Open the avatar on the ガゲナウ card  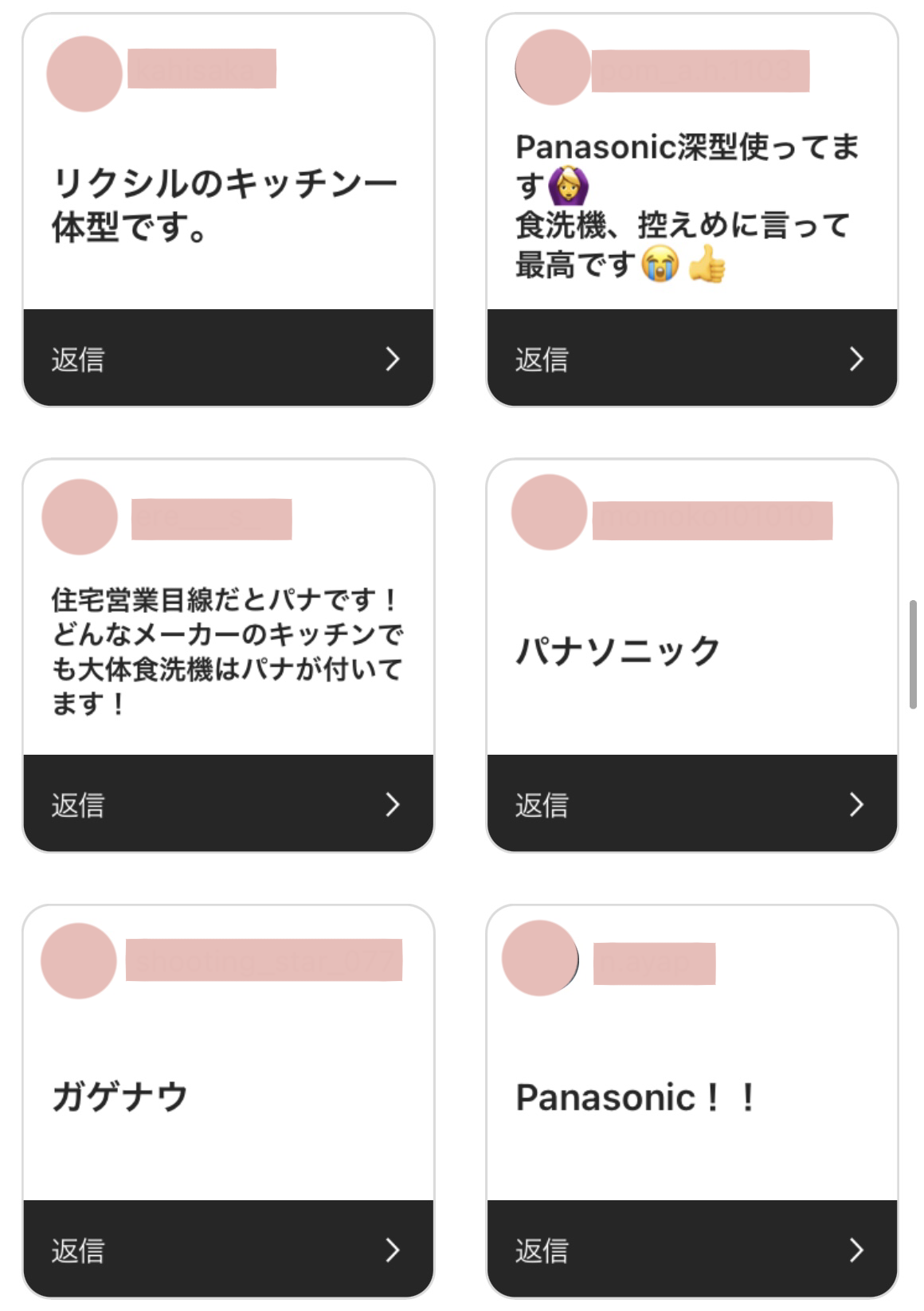pyautogui.click(x=79, y=961)
